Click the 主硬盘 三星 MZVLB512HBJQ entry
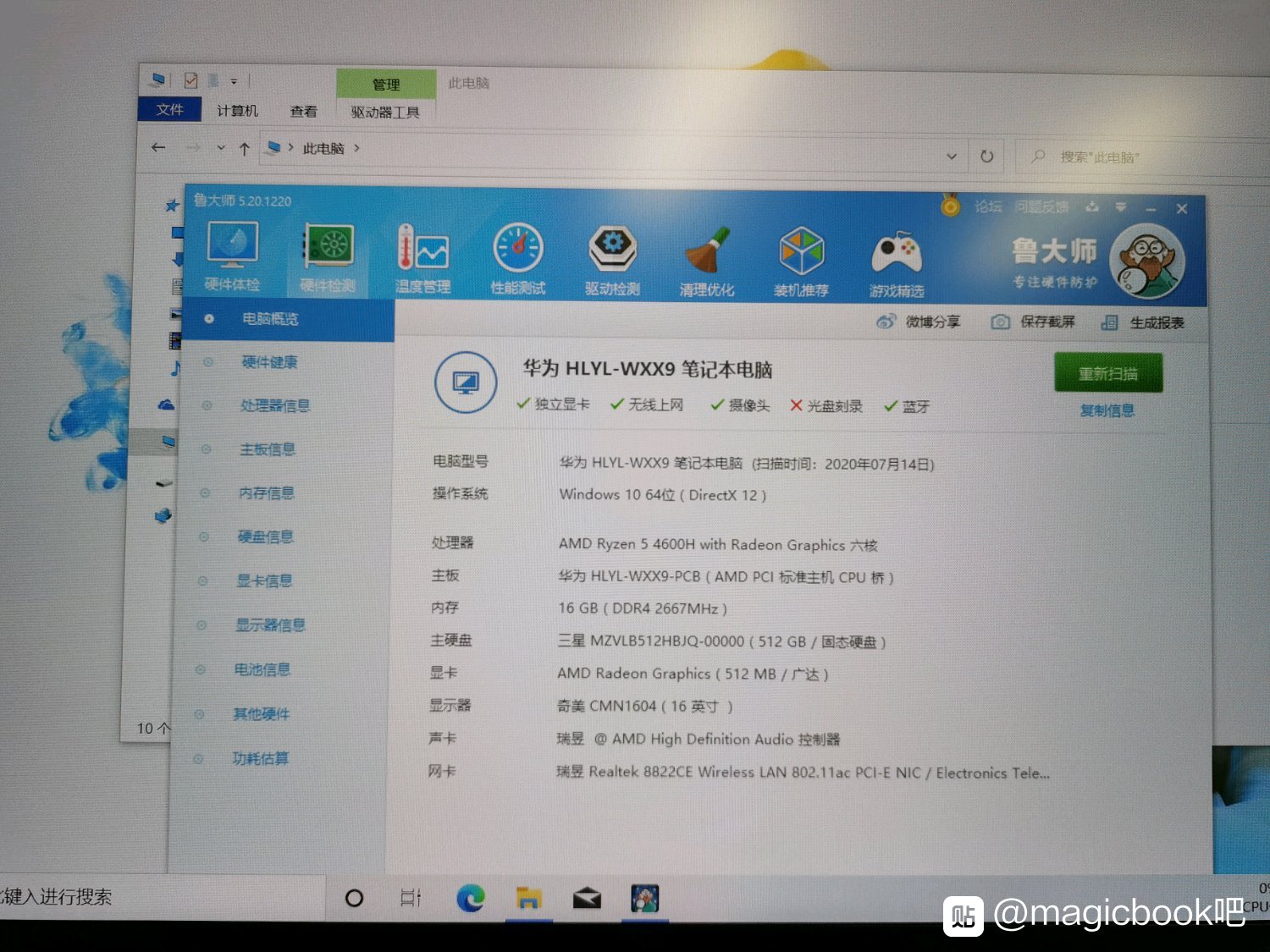Image resolution: width=1270 pixels, height=952 pixels. [x=721, y=641]
